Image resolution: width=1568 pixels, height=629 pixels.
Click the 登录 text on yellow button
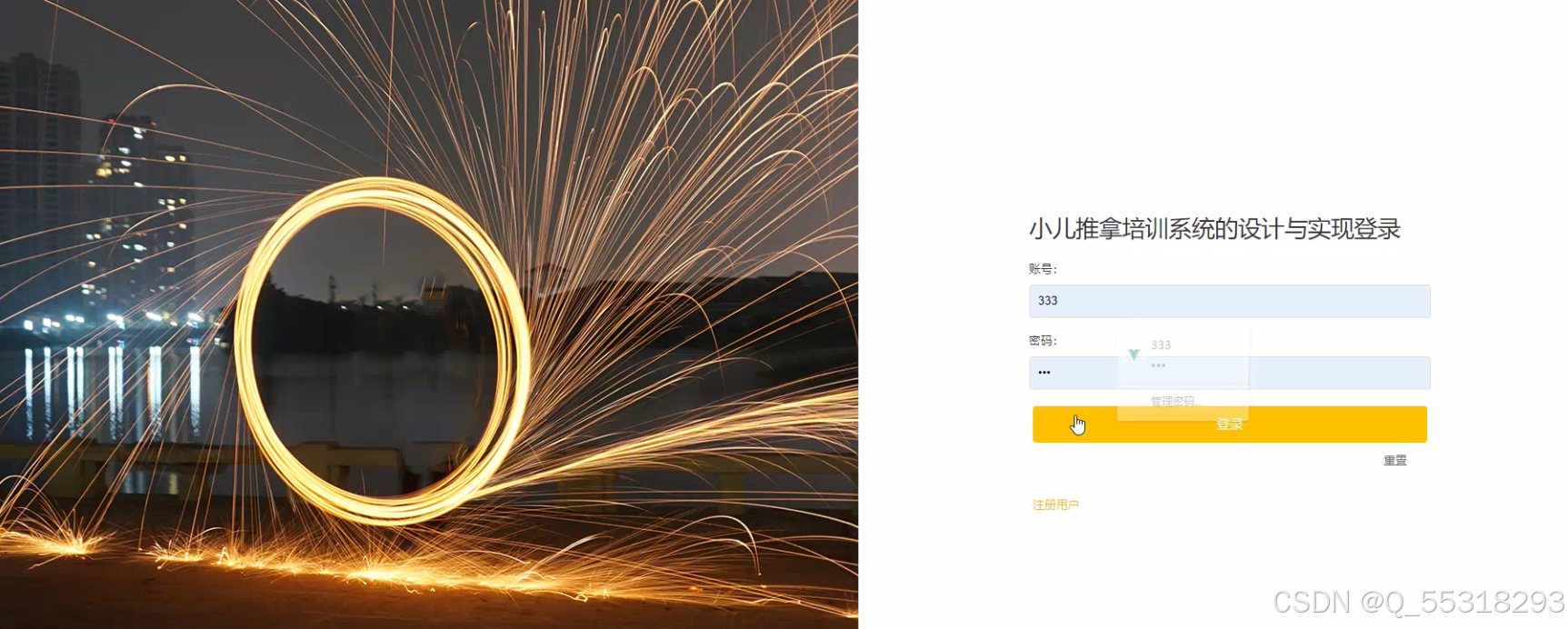pyautogui.click(x=1229, y=424)
